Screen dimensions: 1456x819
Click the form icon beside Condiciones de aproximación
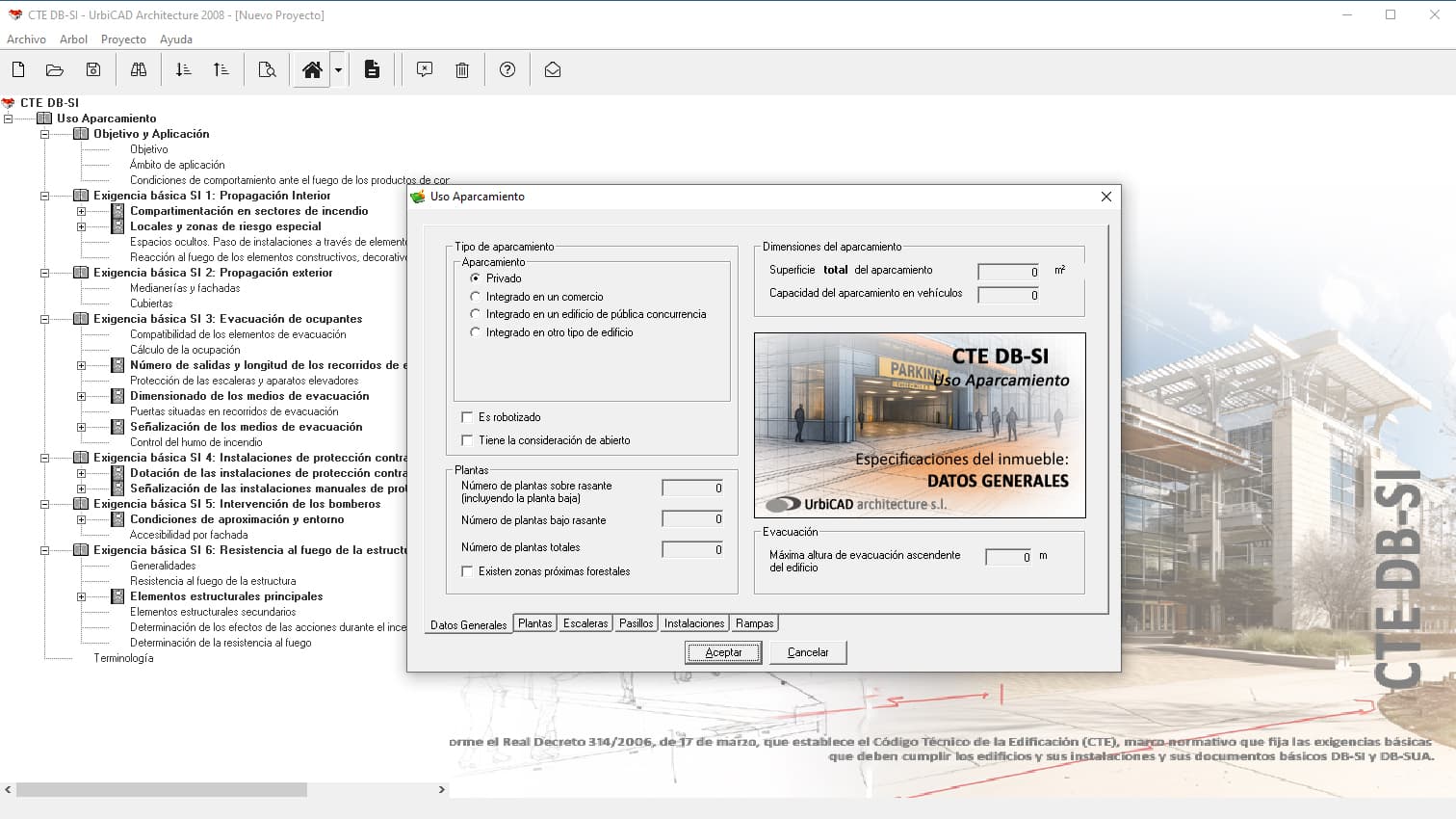[117, 519]
